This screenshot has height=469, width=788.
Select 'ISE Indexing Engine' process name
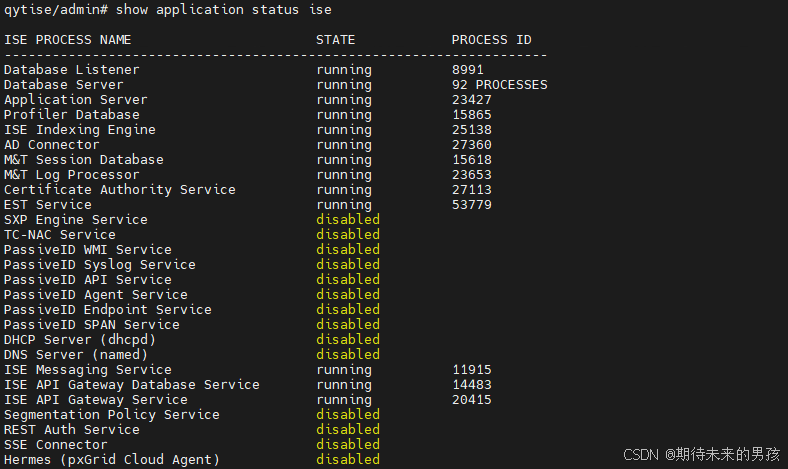click(x=80, y=130)
